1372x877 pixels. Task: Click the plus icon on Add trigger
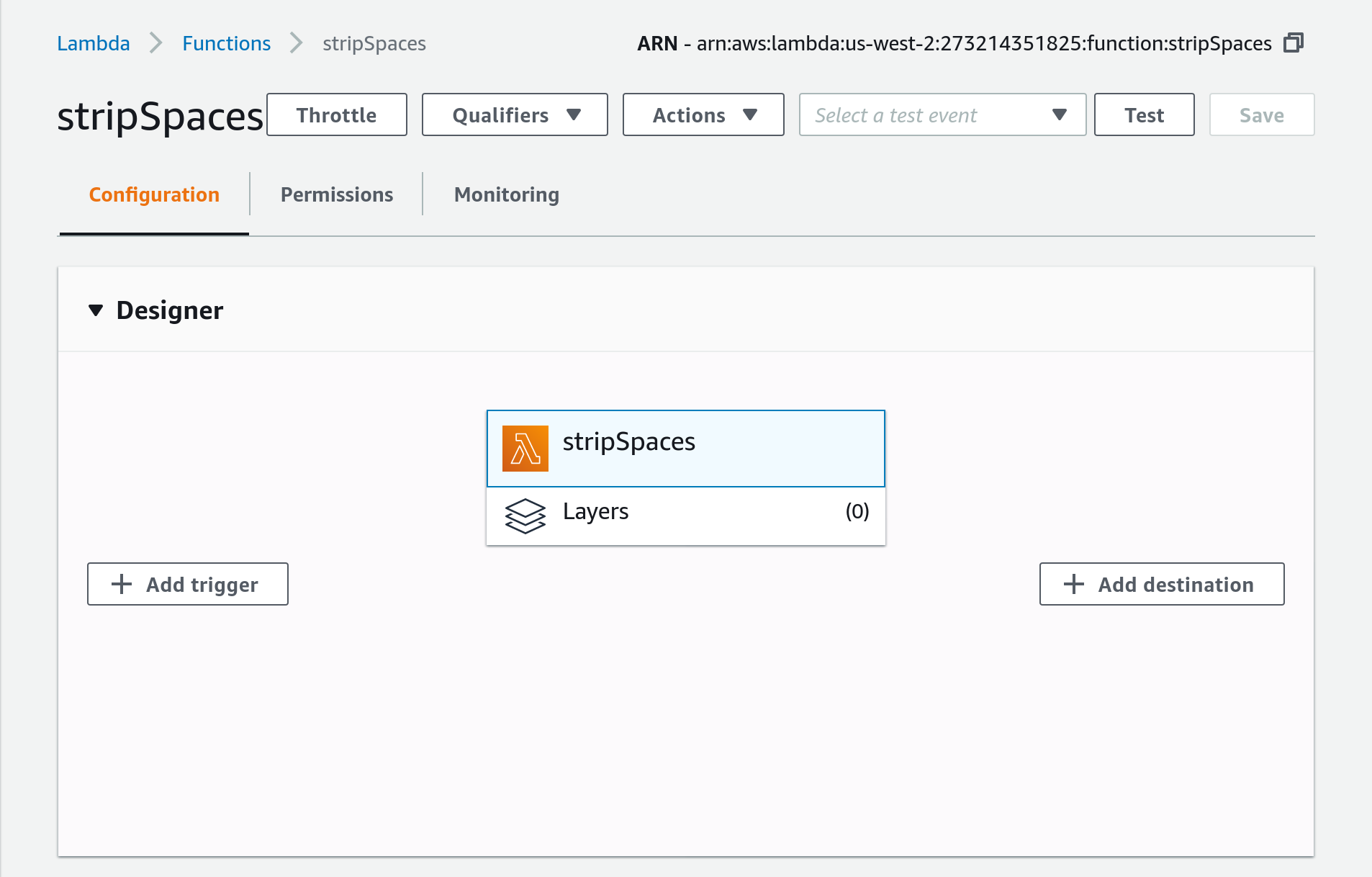click(x=122, y=584)
